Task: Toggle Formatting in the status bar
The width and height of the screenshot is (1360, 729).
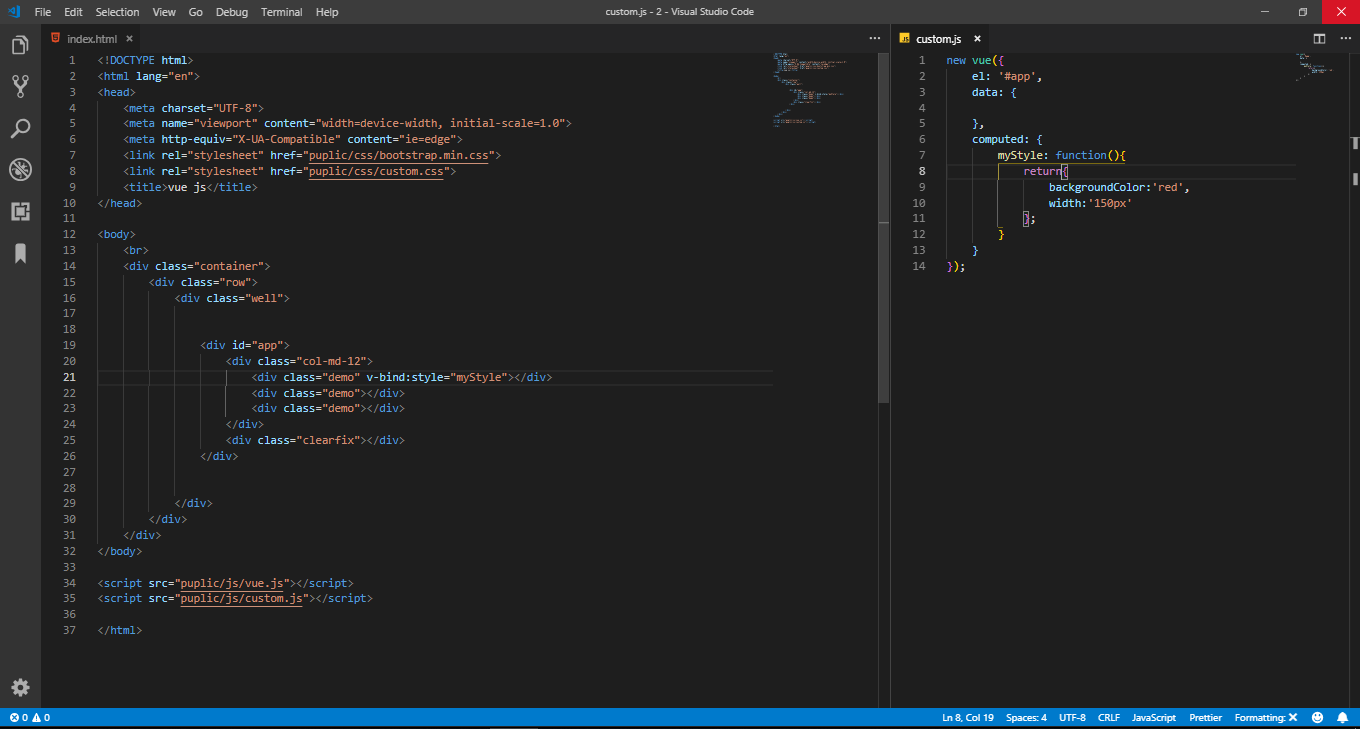Action: 1265,717
